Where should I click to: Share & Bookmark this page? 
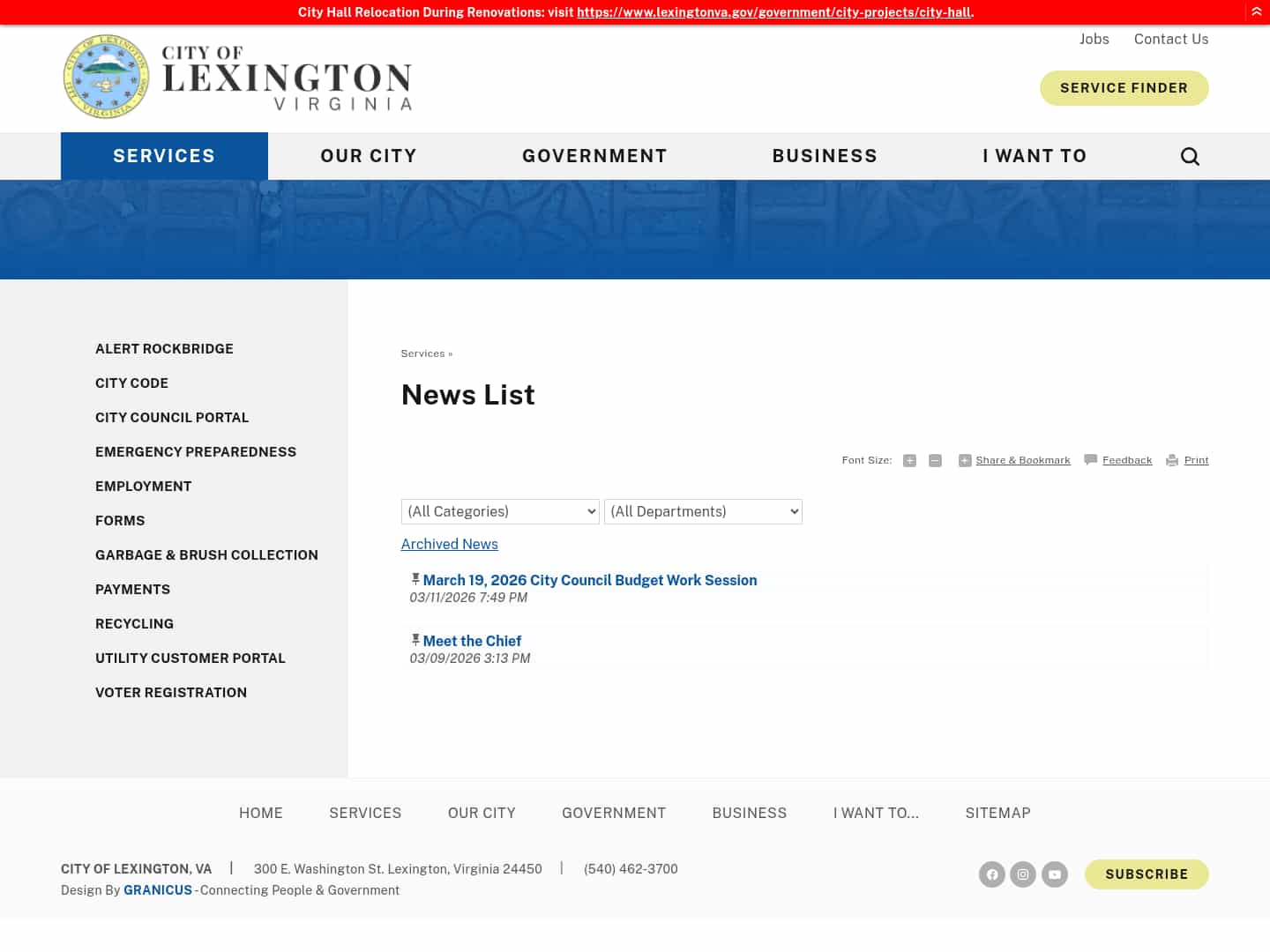pyautogui.click(x=1022, y=459)
